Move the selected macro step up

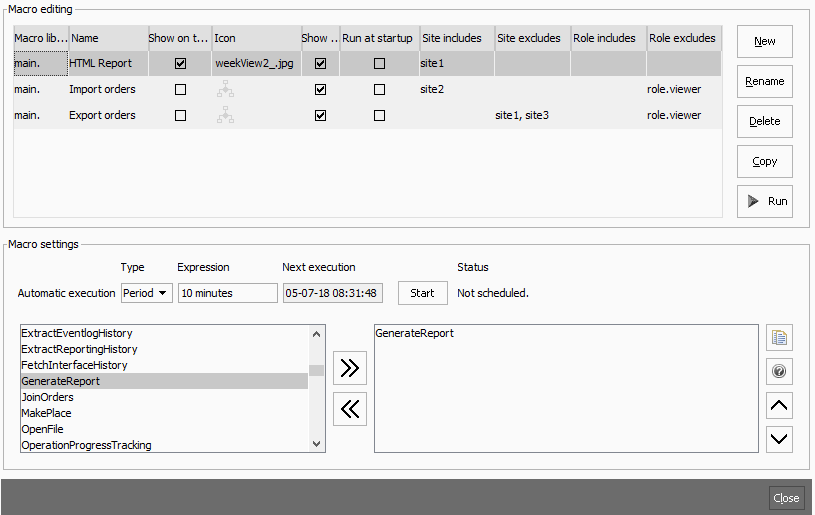coord(779,405)
